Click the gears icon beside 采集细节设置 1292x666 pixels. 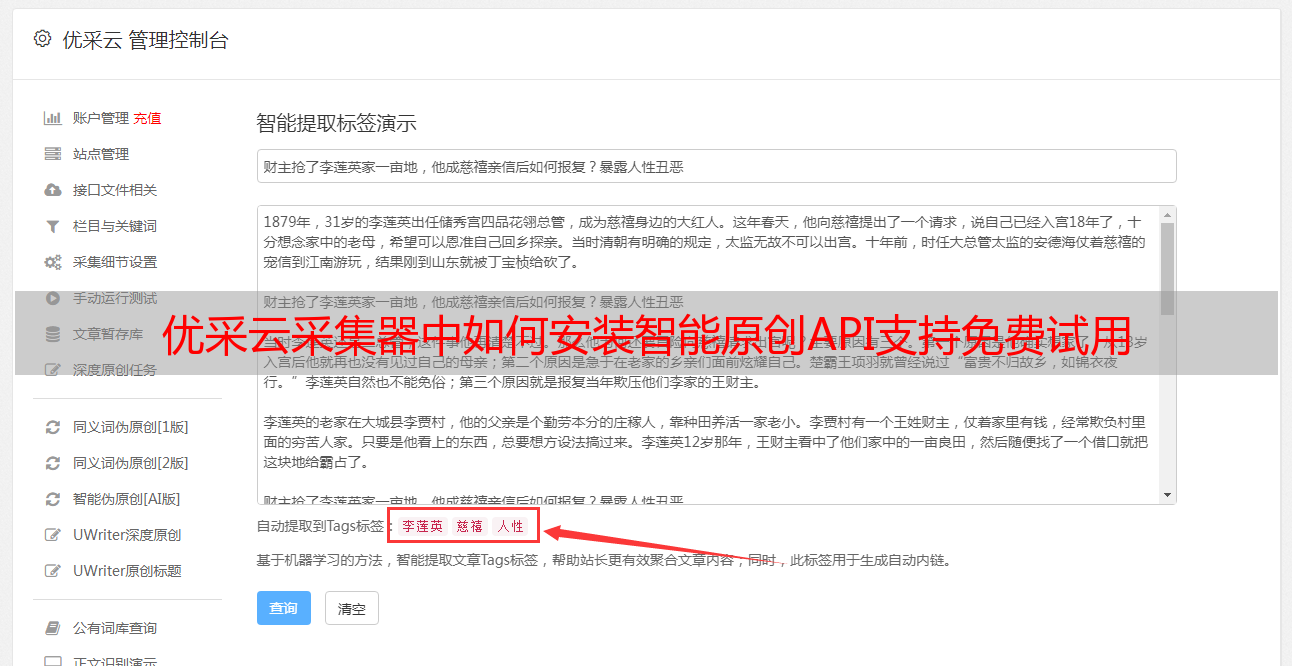[x=53, y=262]
